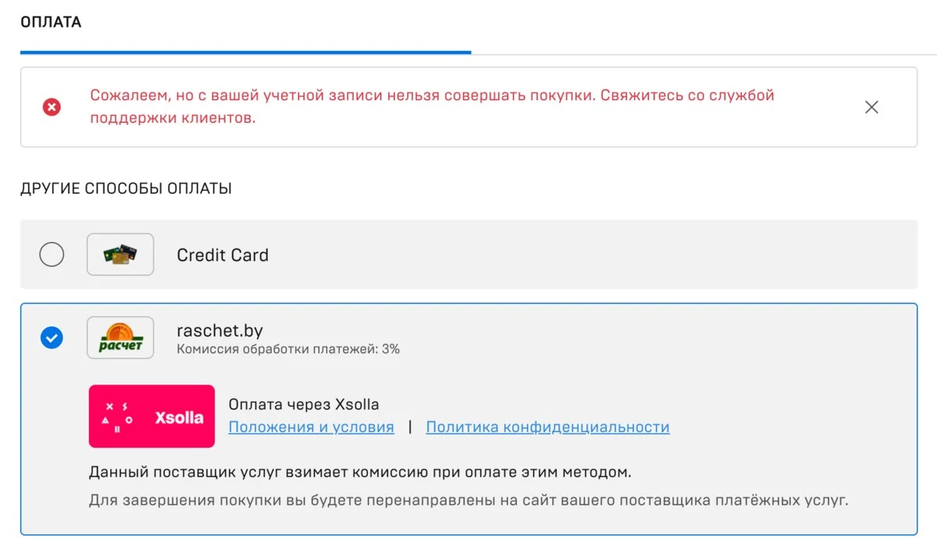The height and width of the screenshot is (547, 937).
Task: Open the Положения и условия link
Action: [x=311, y=427]
